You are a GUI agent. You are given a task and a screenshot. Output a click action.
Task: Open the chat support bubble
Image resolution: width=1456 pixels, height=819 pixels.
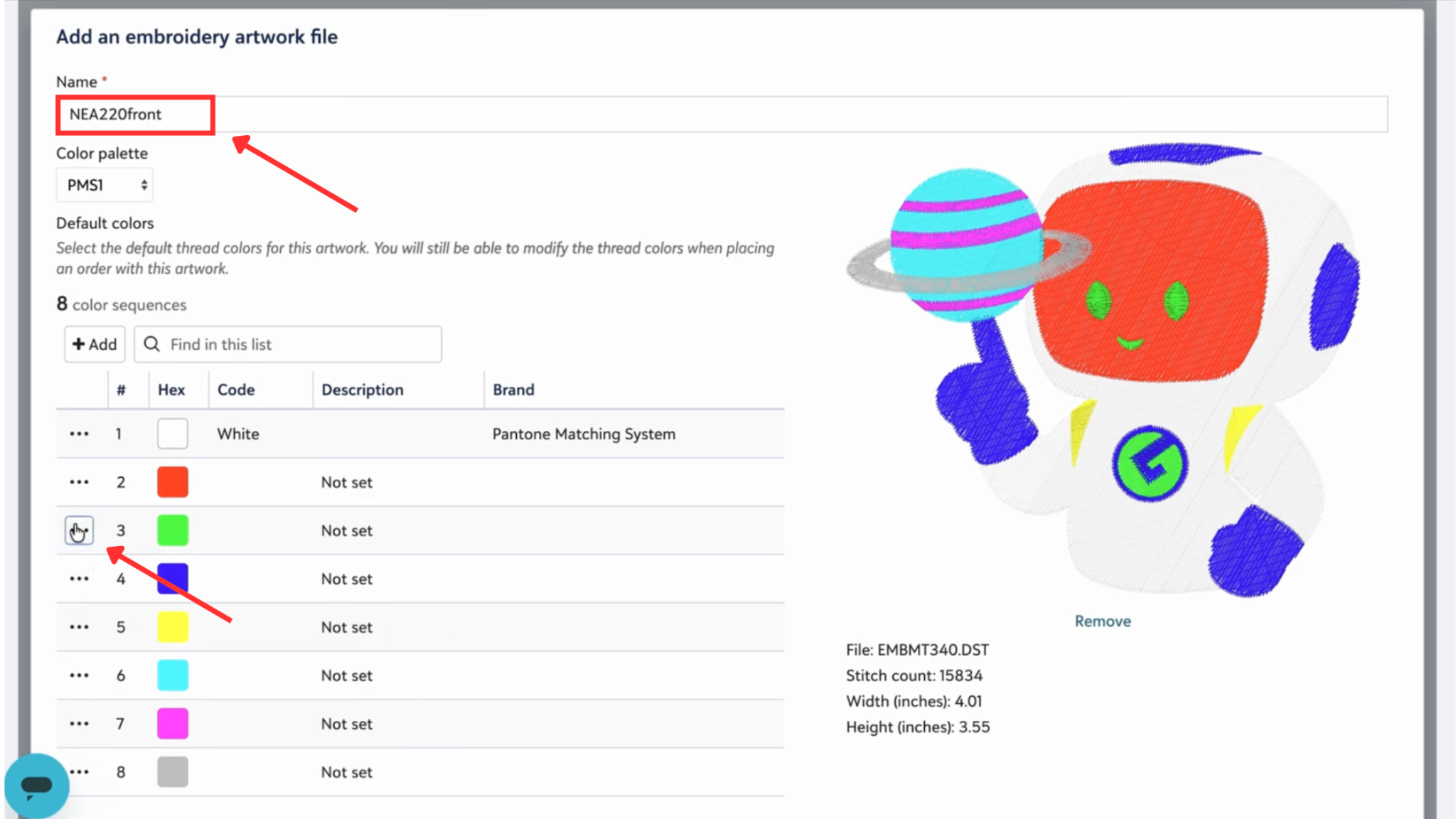[x=36, y=785]
